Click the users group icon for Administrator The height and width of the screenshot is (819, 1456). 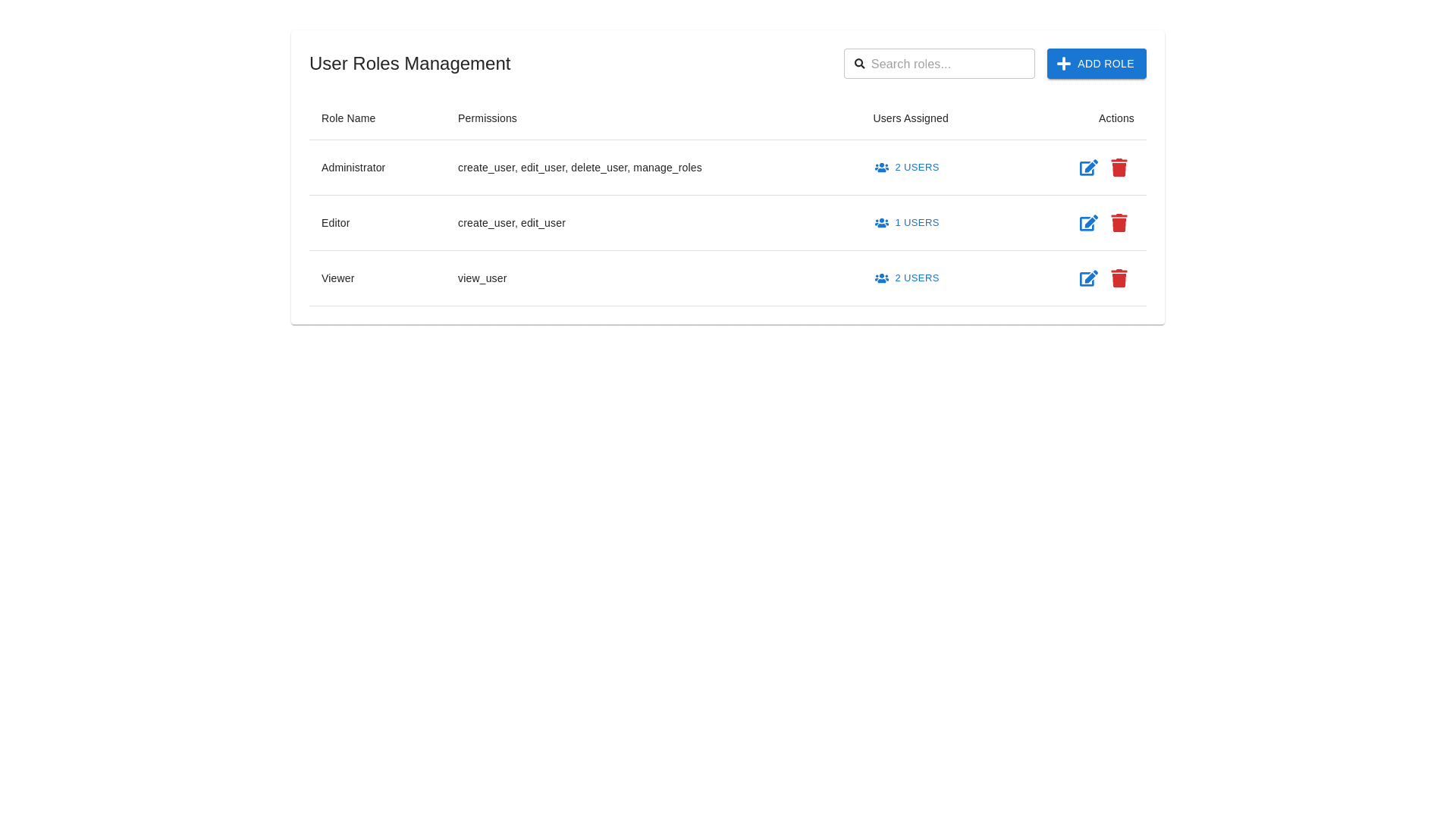pos(881,168)
